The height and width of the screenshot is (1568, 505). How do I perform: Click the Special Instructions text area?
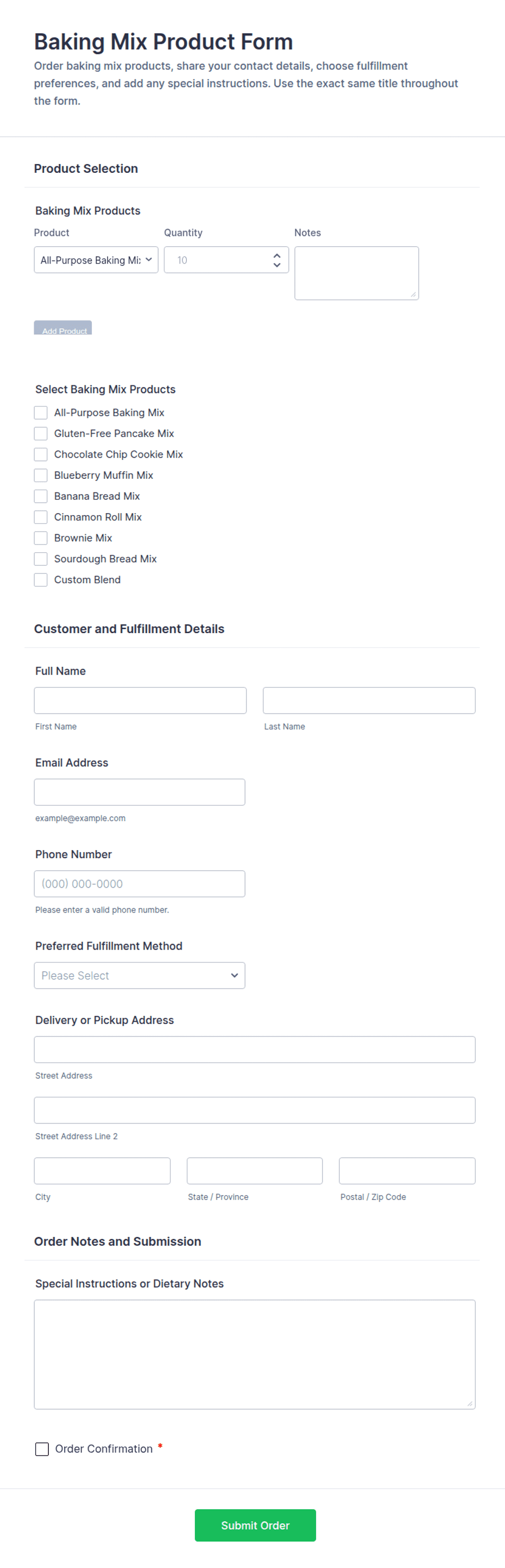(254, 1355)
